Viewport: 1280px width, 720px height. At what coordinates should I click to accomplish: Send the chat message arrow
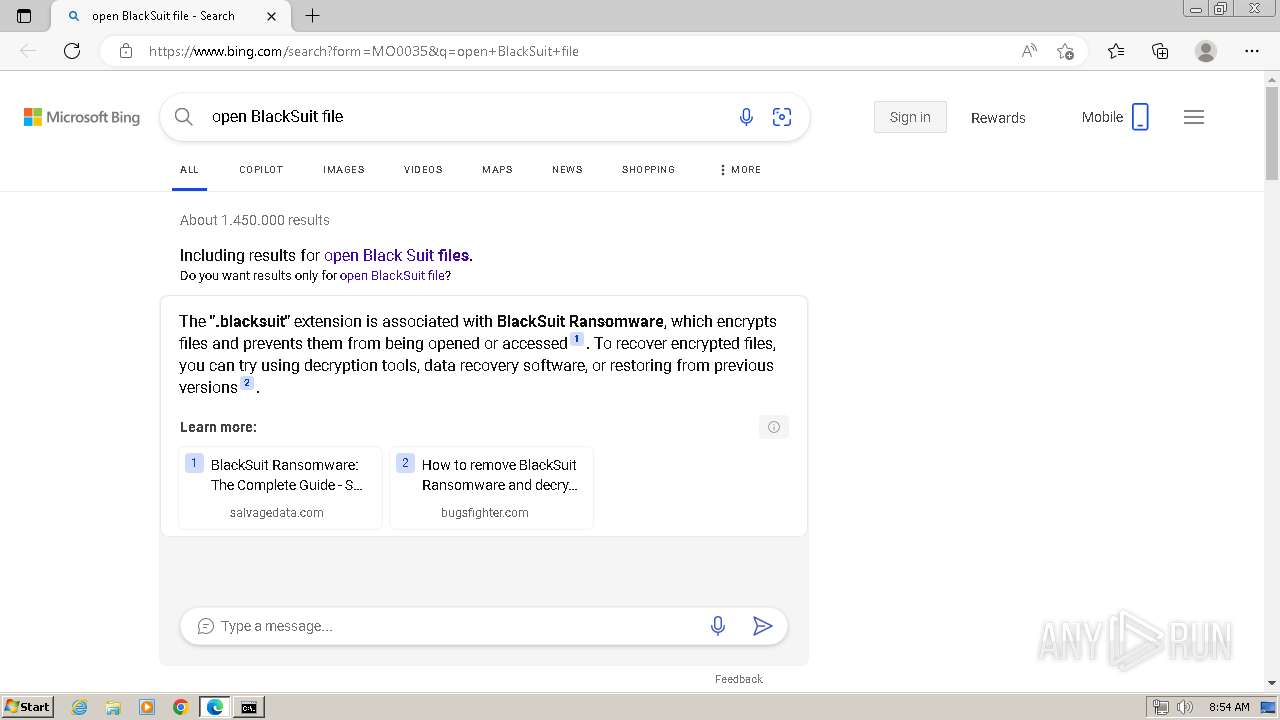pos(763,626)
